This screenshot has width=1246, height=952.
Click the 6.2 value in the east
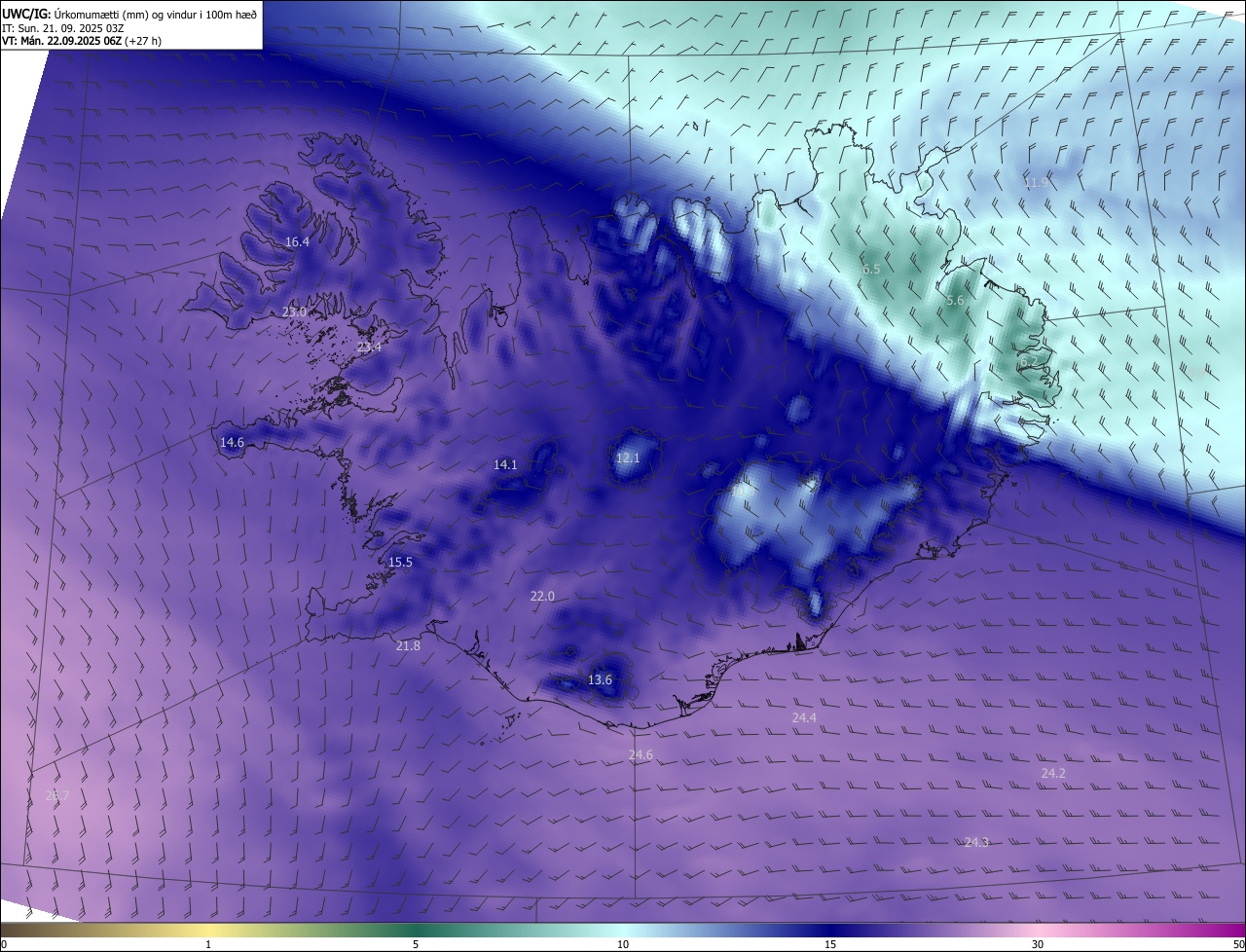(1029, 362)
